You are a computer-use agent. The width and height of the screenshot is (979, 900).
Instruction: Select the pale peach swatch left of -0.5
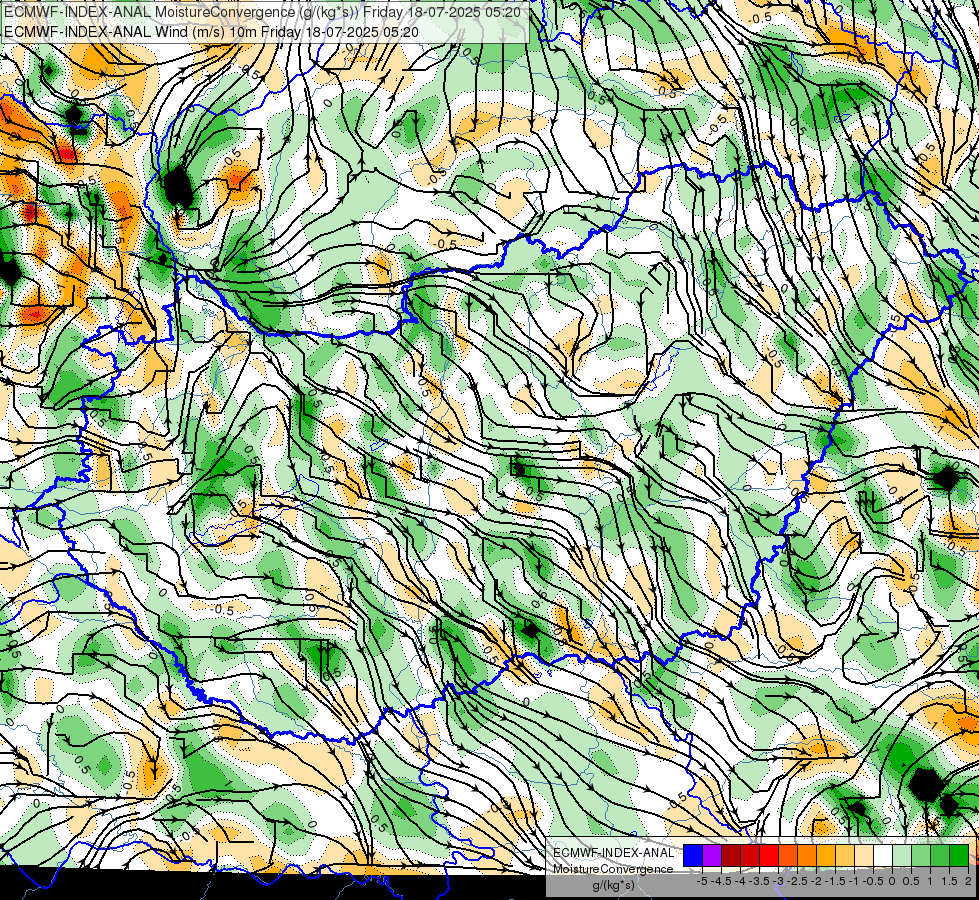(864, 855)
